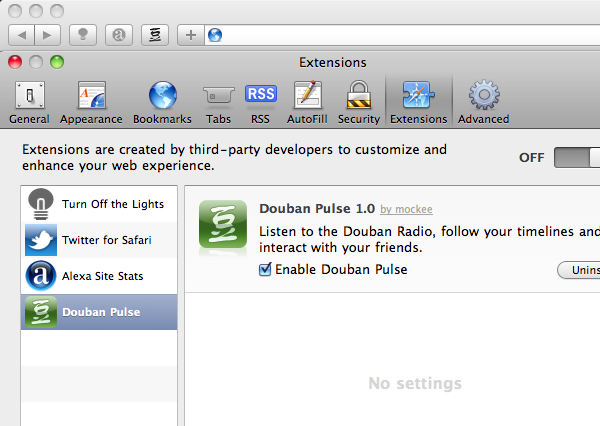Click the 'No settings' placeholder text
The width and height of the screenshot is (600, 426).
pyautogui.click(x=415, y=383)
